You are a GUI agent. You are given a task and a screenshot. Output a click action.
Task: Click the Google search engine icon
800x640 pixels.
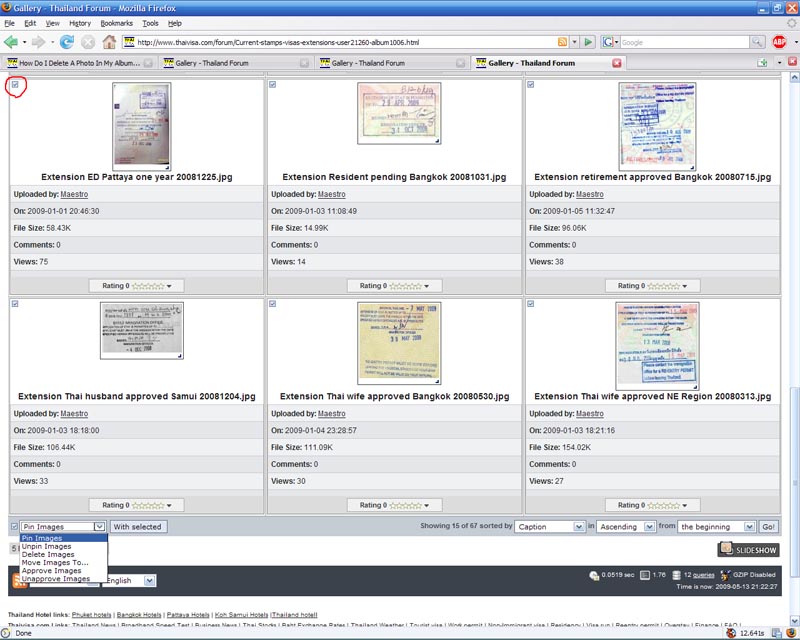(x=607, y=42)
